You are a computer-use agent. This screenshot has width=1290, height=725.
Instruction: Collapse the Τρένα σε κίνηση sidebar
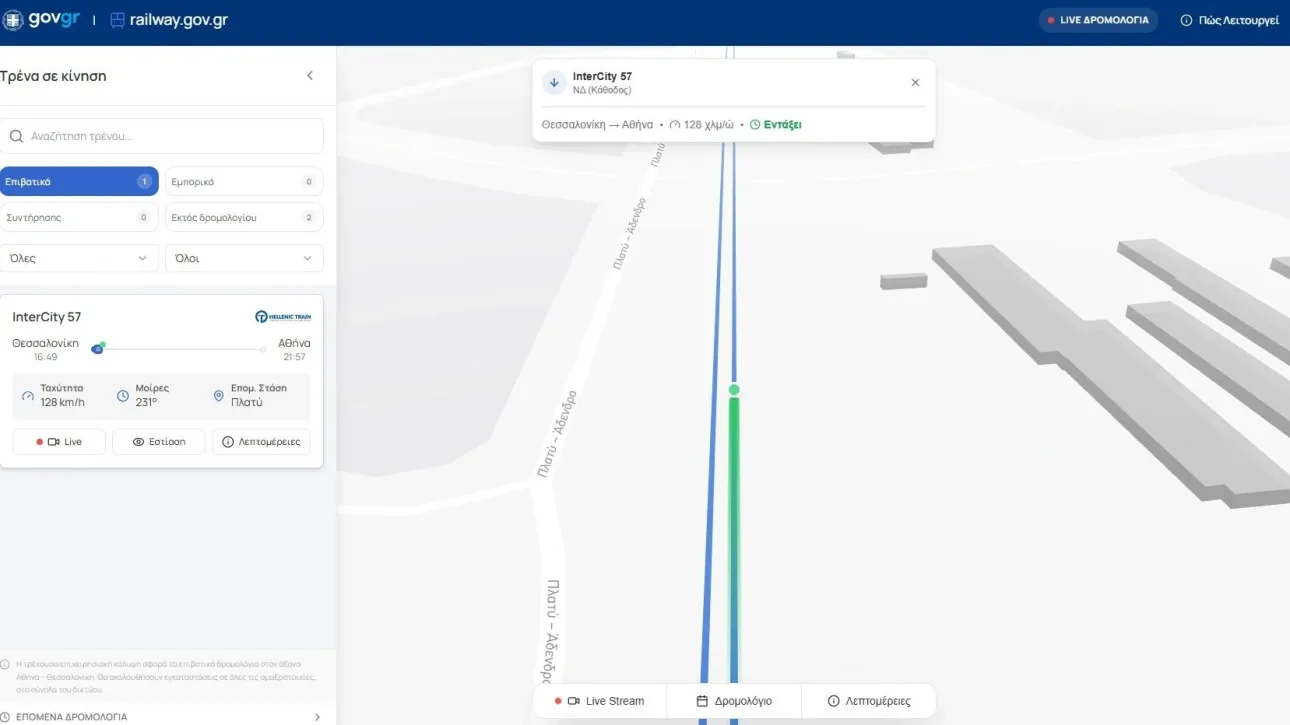click(x=310, y=76)
